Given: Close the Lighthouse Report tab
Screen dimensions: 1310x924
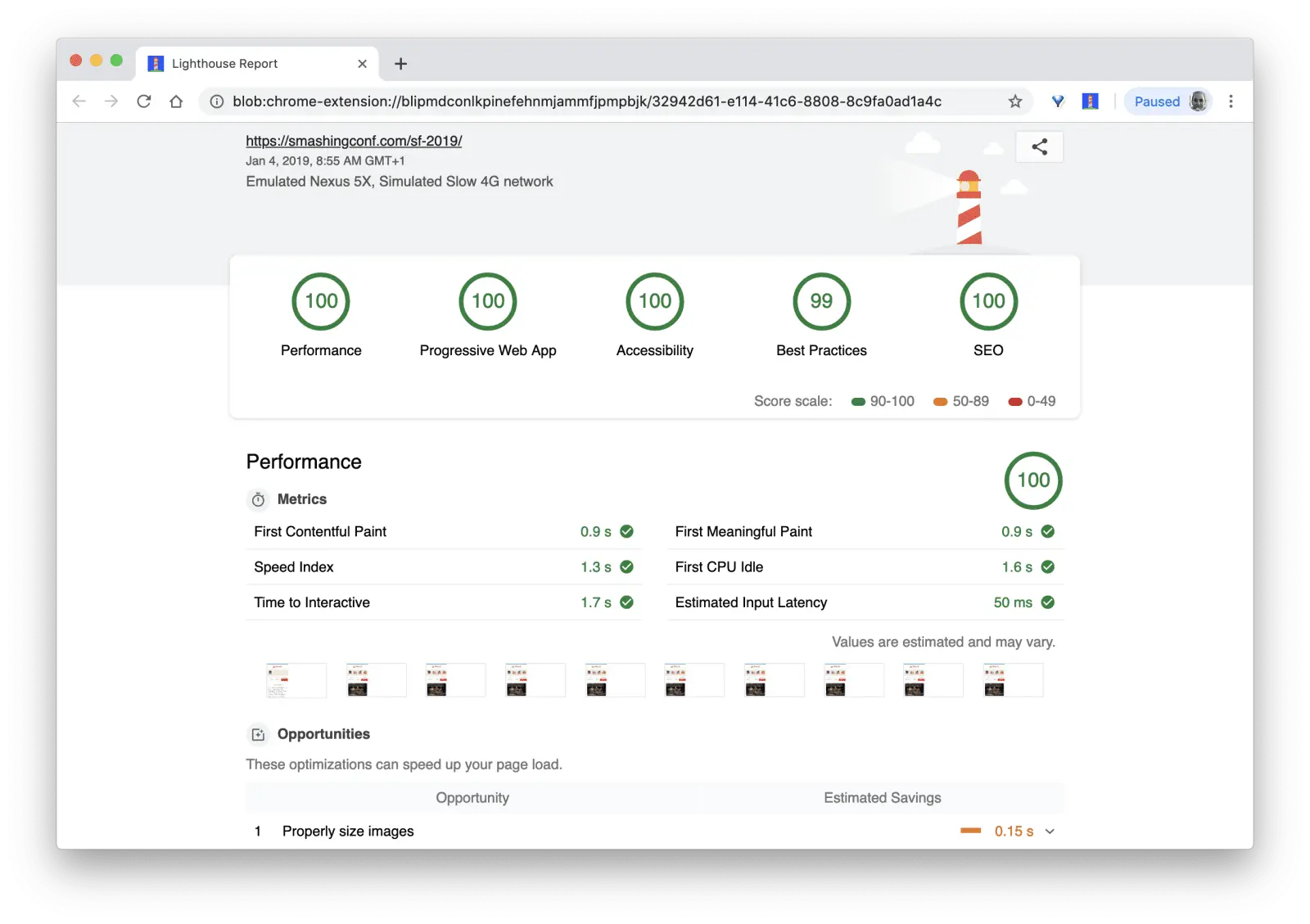Looking at the screenshot, I should click(362, 64).
